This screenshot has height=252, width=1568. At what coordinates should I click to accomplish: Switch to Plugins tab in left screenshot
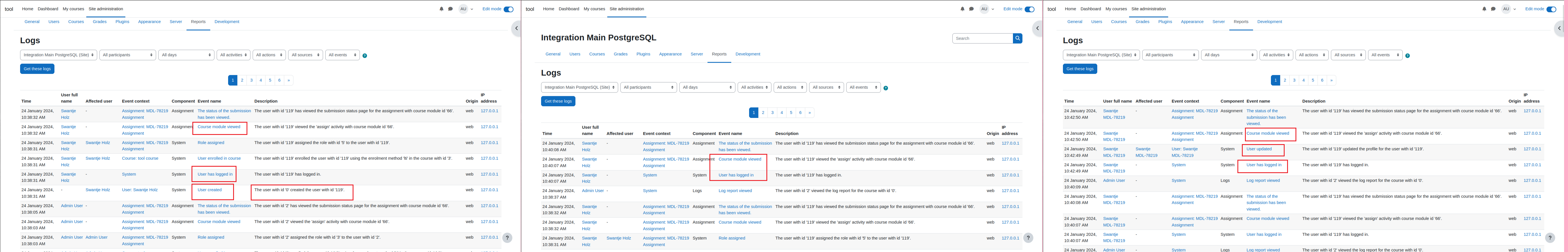[x=122, y=22]
